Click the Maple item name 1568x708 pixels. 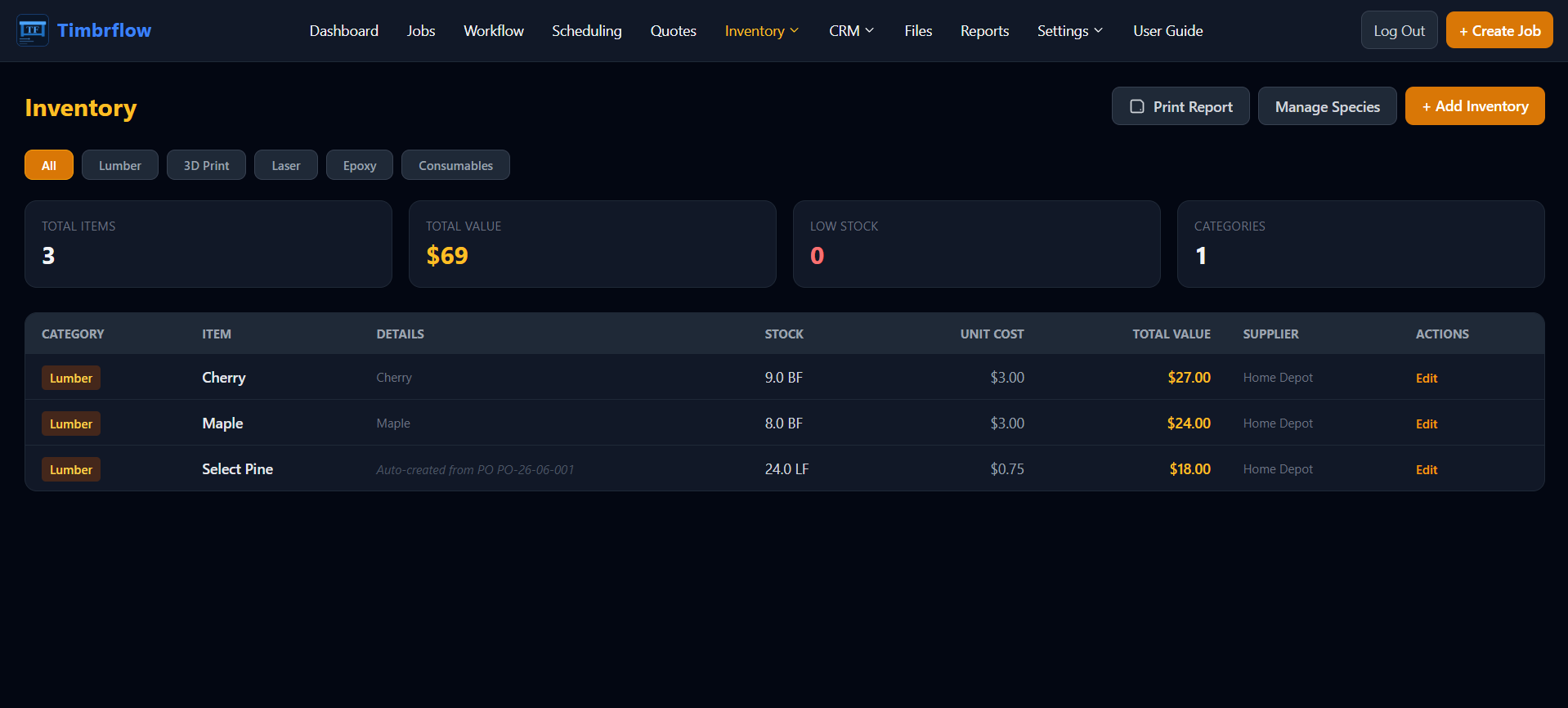point(222,423)
